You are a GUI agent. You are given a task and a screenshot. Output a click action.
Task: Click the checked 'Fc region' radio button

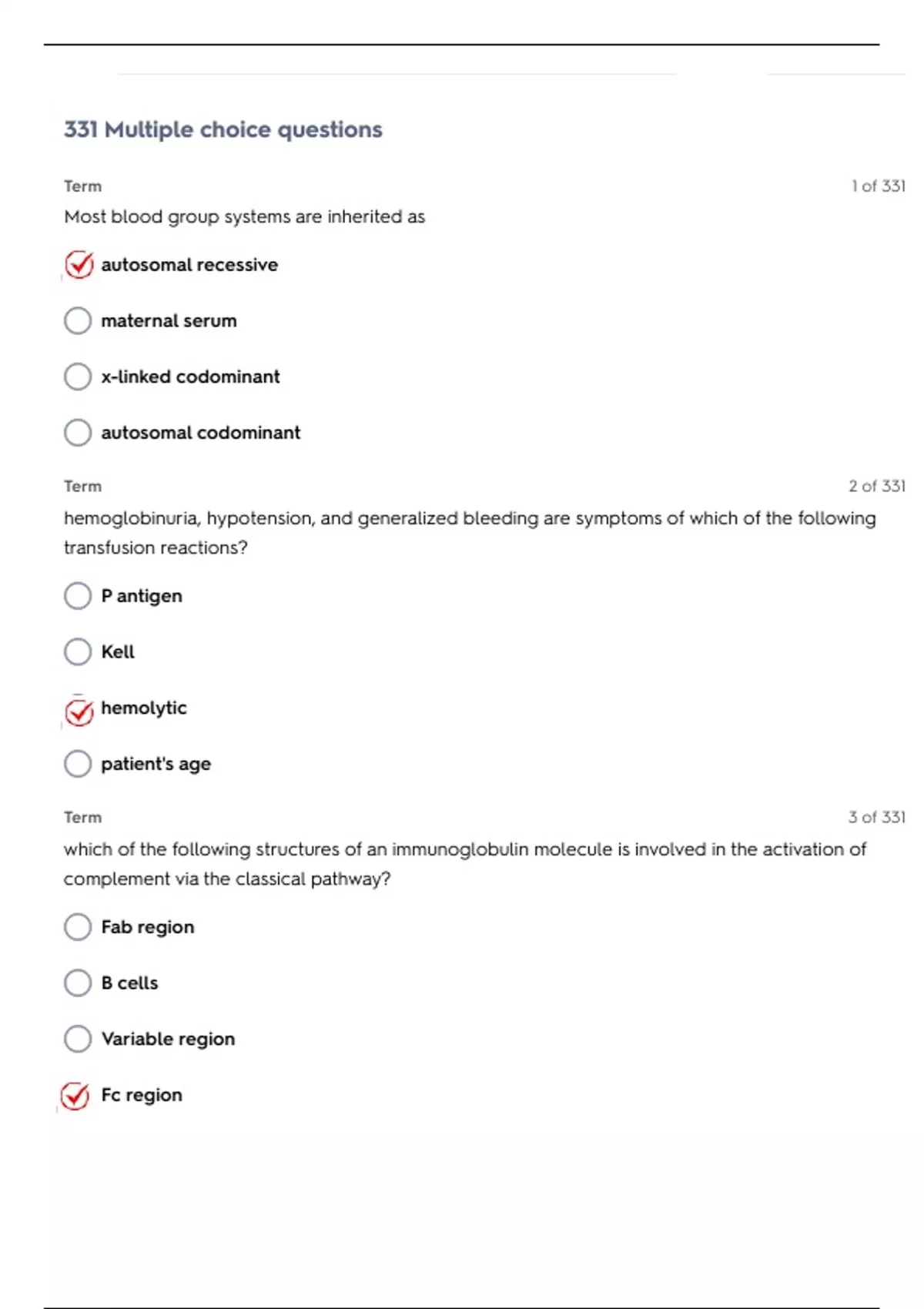(75, 1096)
